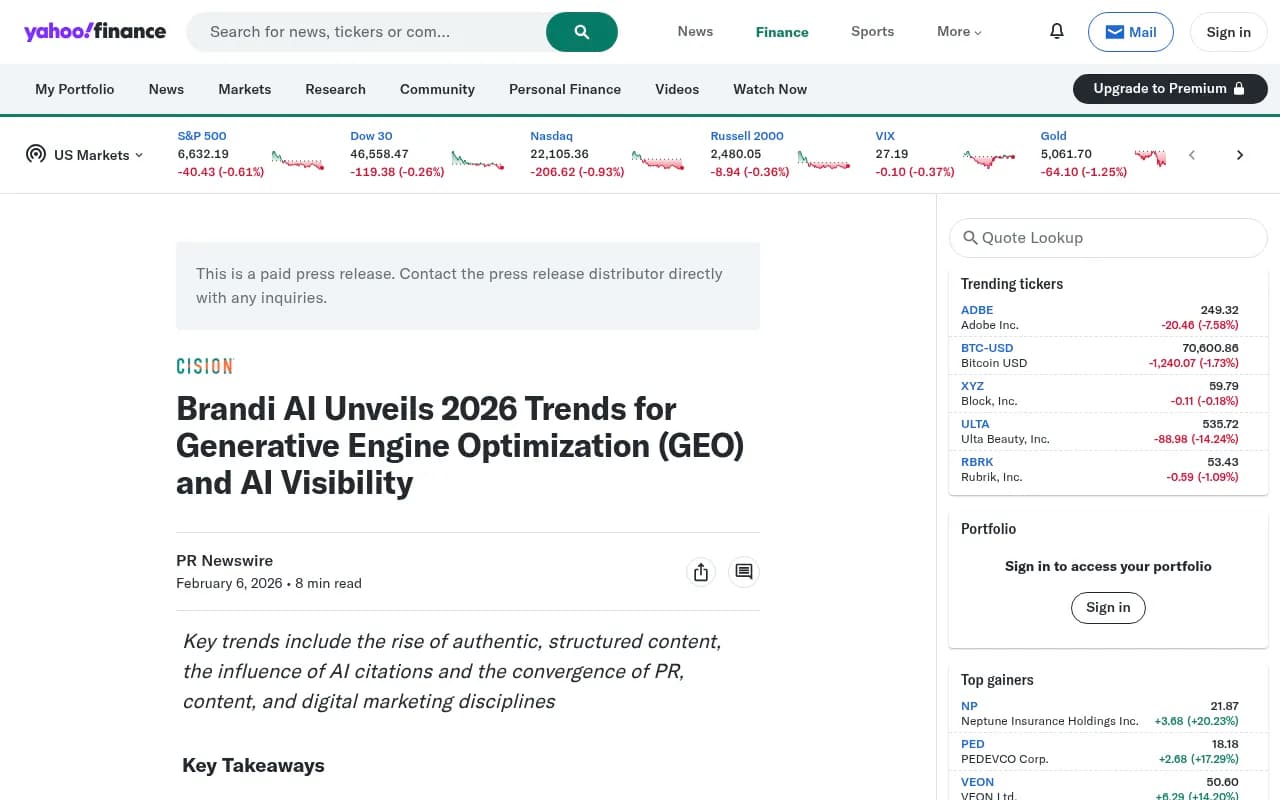Viewport: 1280px width, 800px height.
Task: Click Upgrade to Premium
Action: coord(1169,88)
